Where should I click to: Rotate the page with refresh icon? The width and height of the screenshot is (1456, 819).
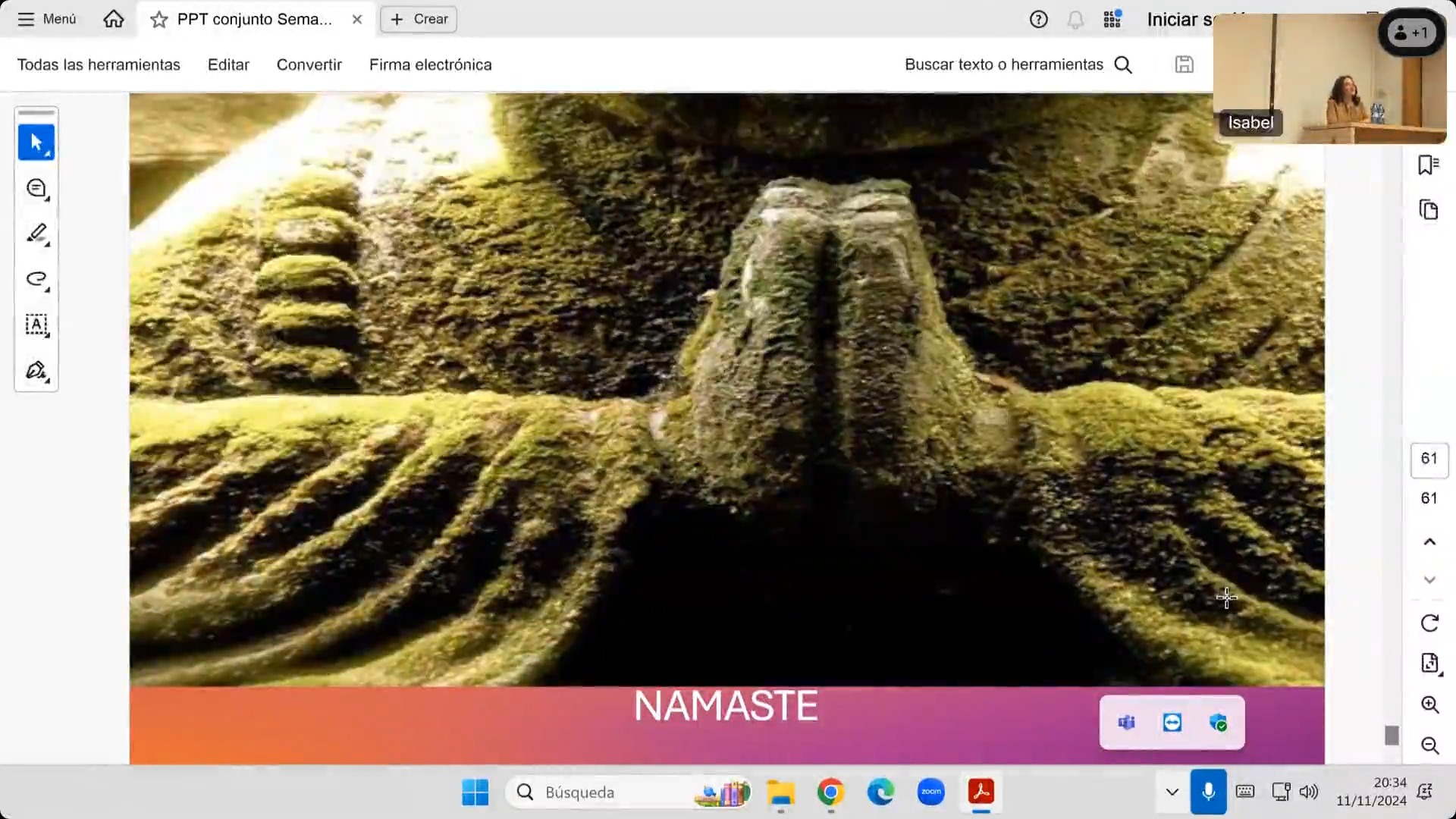click(1429, 623)
